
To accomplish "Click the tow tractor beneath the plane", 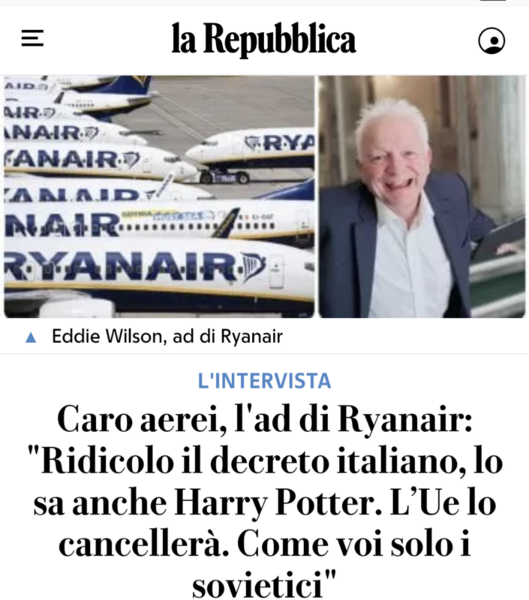I will (x=225, y=176).
